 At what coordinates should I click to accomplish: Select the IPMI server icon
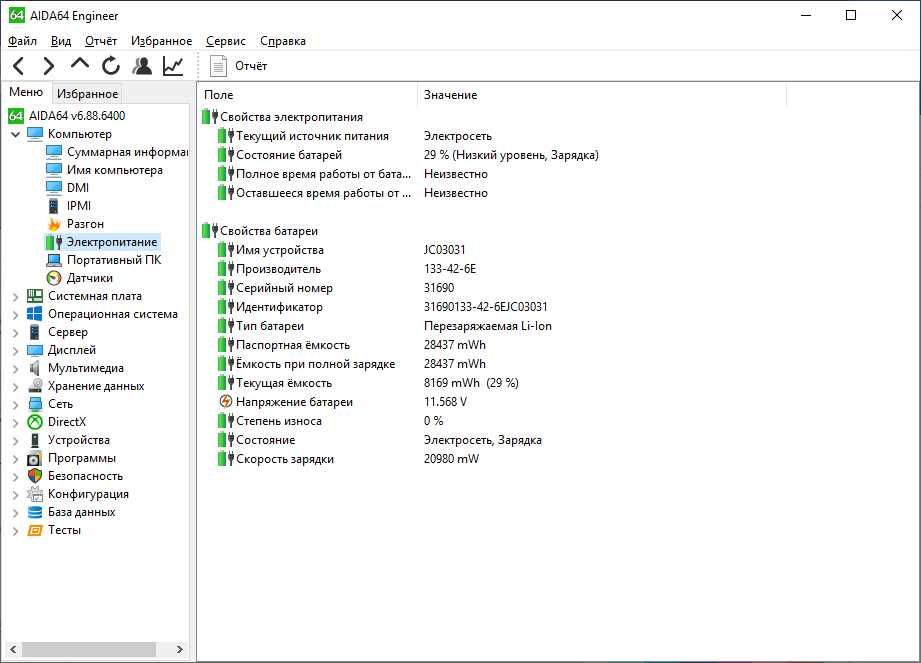pyautogui.click(x=53, y=206)
